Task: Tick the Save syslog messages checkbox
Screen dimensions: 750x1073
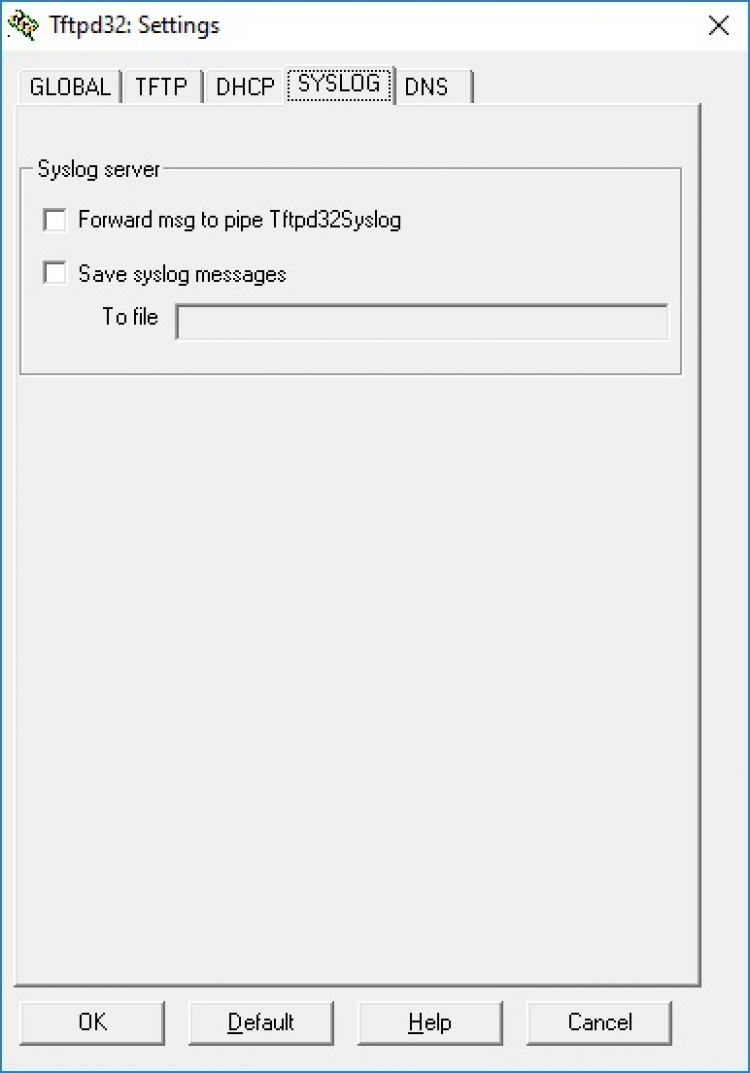Action: click(55, 273)
